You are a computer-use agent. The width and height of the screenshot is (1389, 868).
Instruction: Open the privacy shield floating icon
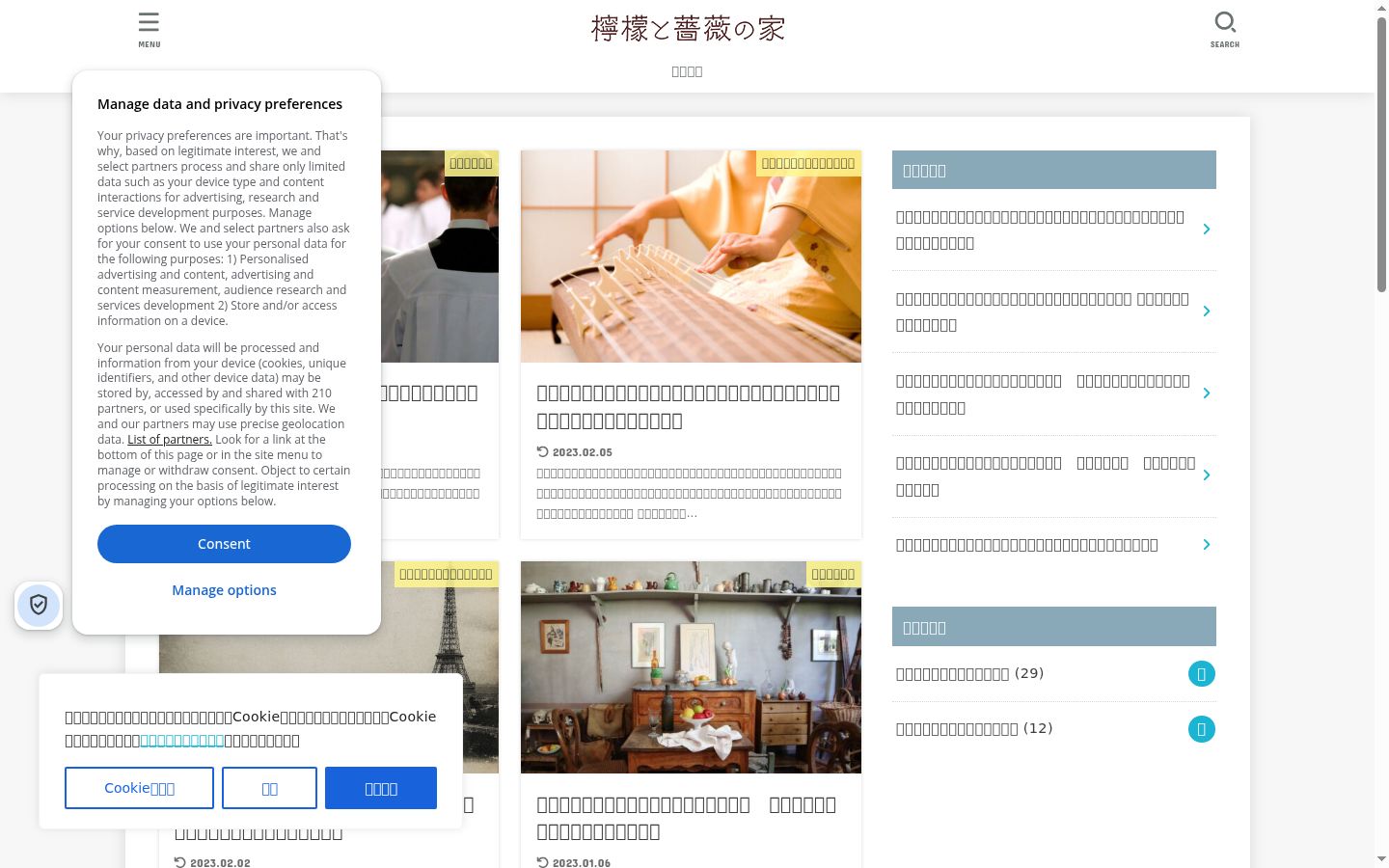click(x=39, y=605)
